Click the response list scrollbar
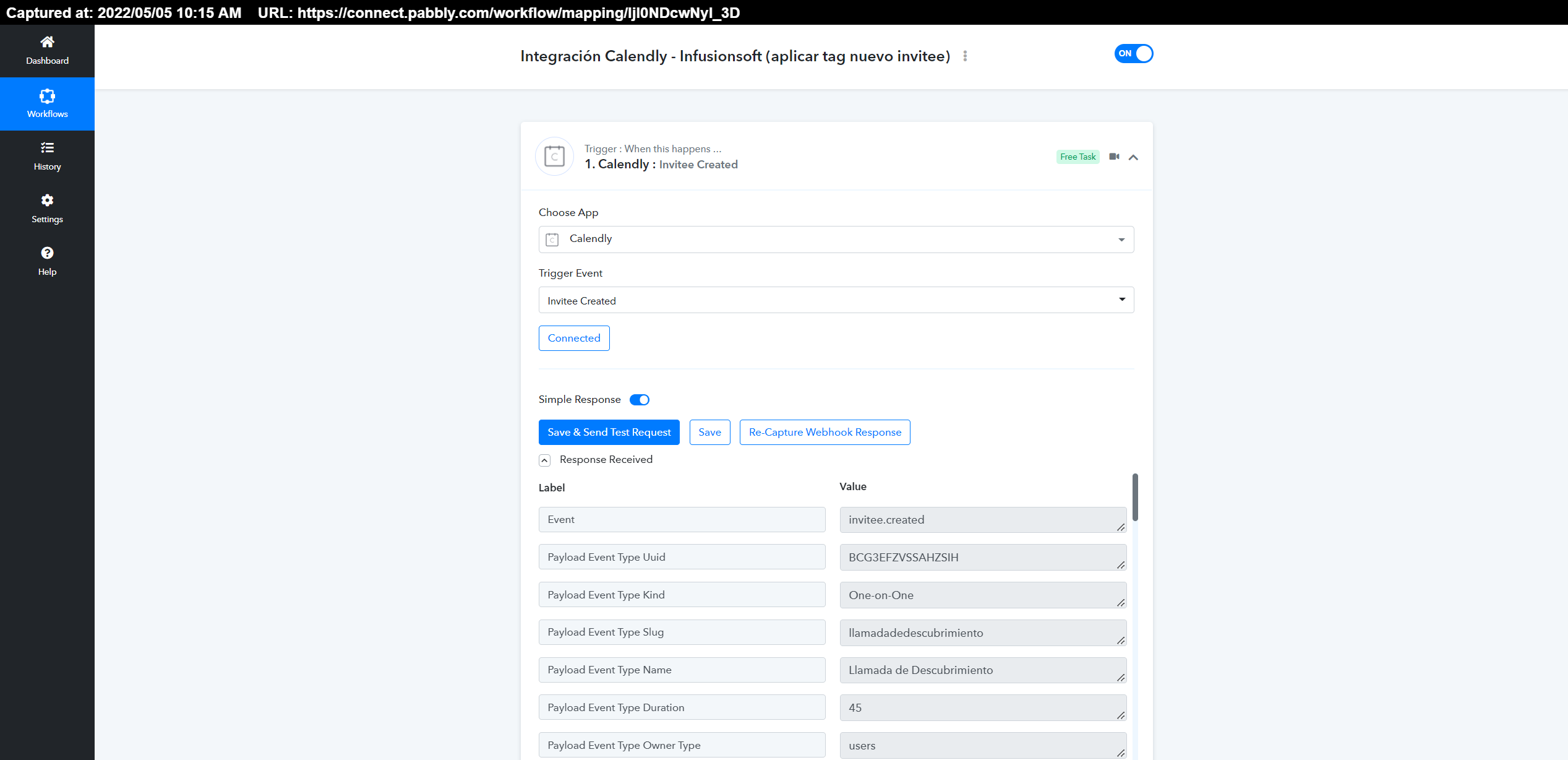The width and height of the screenshot is (1568, 760). tap(1136, 497)
